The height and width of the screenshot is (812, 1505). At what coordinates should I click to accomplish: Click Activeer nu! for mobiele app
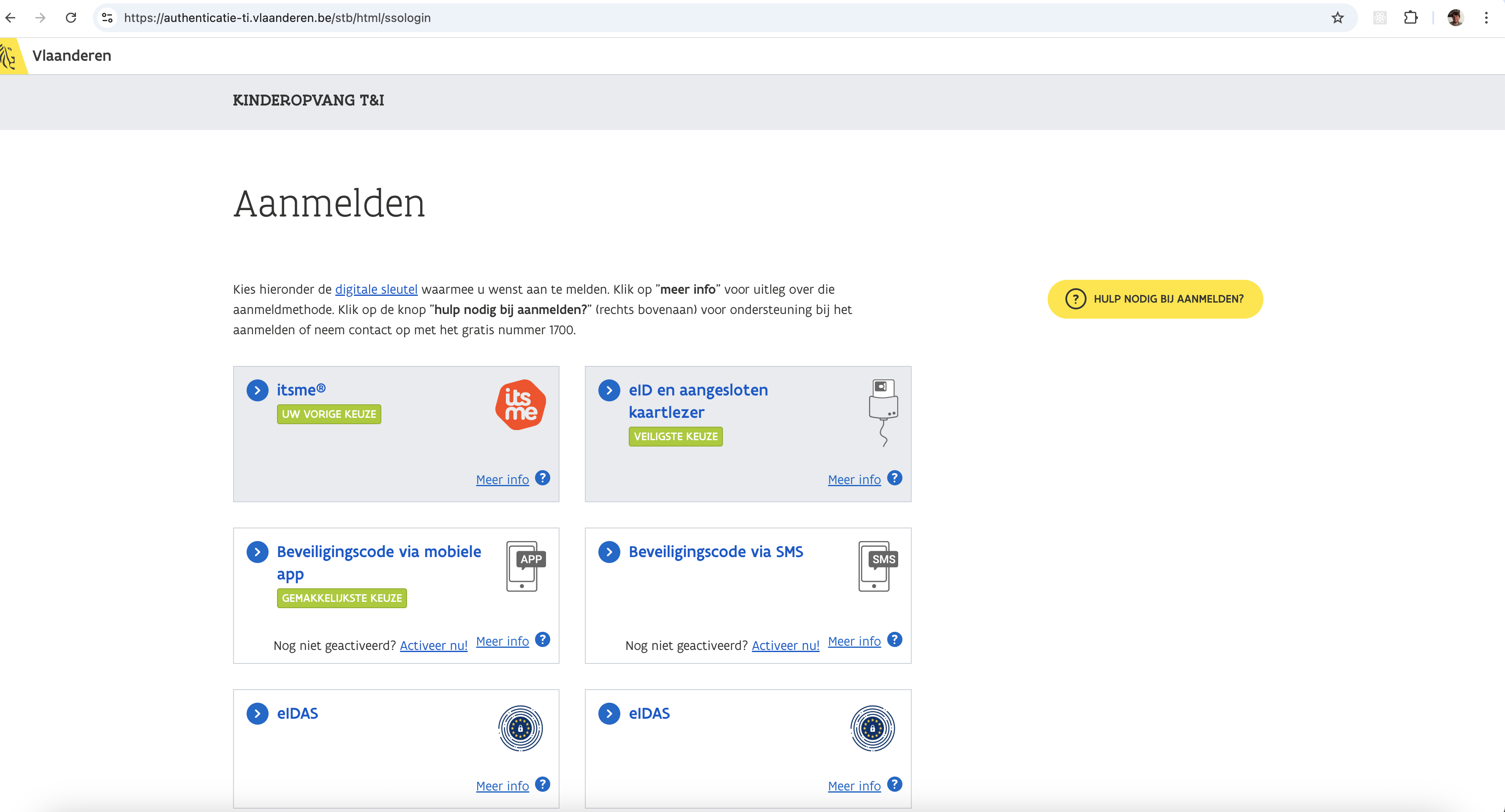tap(434, 646)
